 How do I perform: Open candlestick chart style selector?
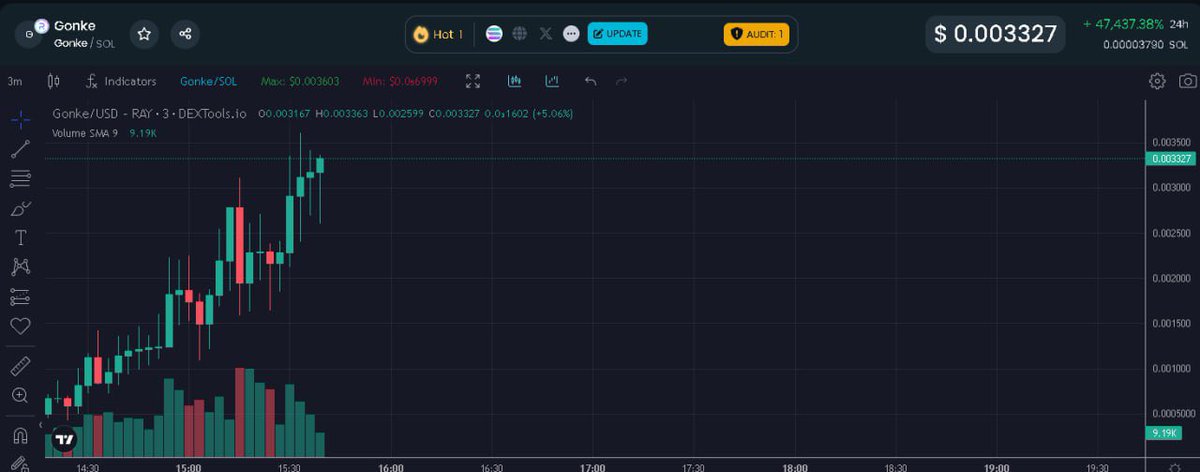pyautogui.click(x=53, y=81)
